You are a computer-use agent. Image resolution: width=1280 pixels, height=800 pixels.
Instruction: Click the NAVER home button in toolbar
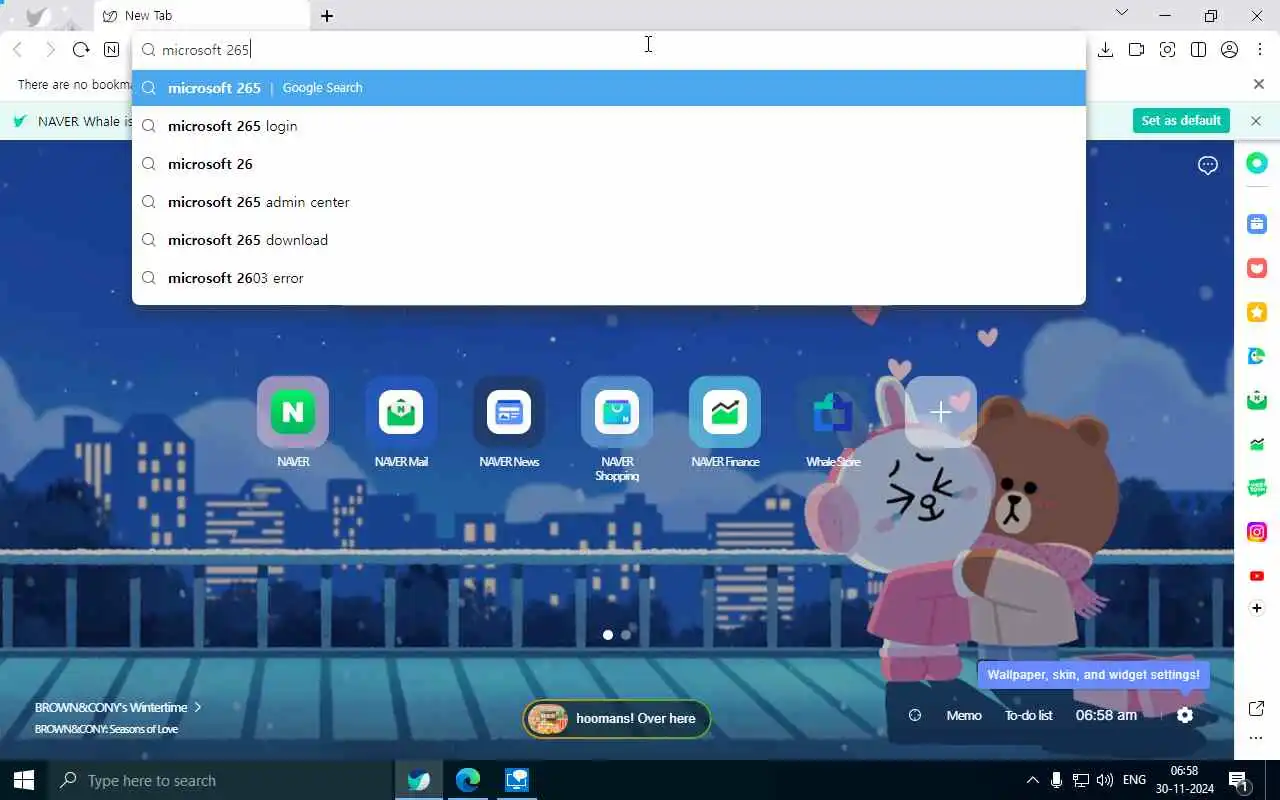[x=111, y=49]
